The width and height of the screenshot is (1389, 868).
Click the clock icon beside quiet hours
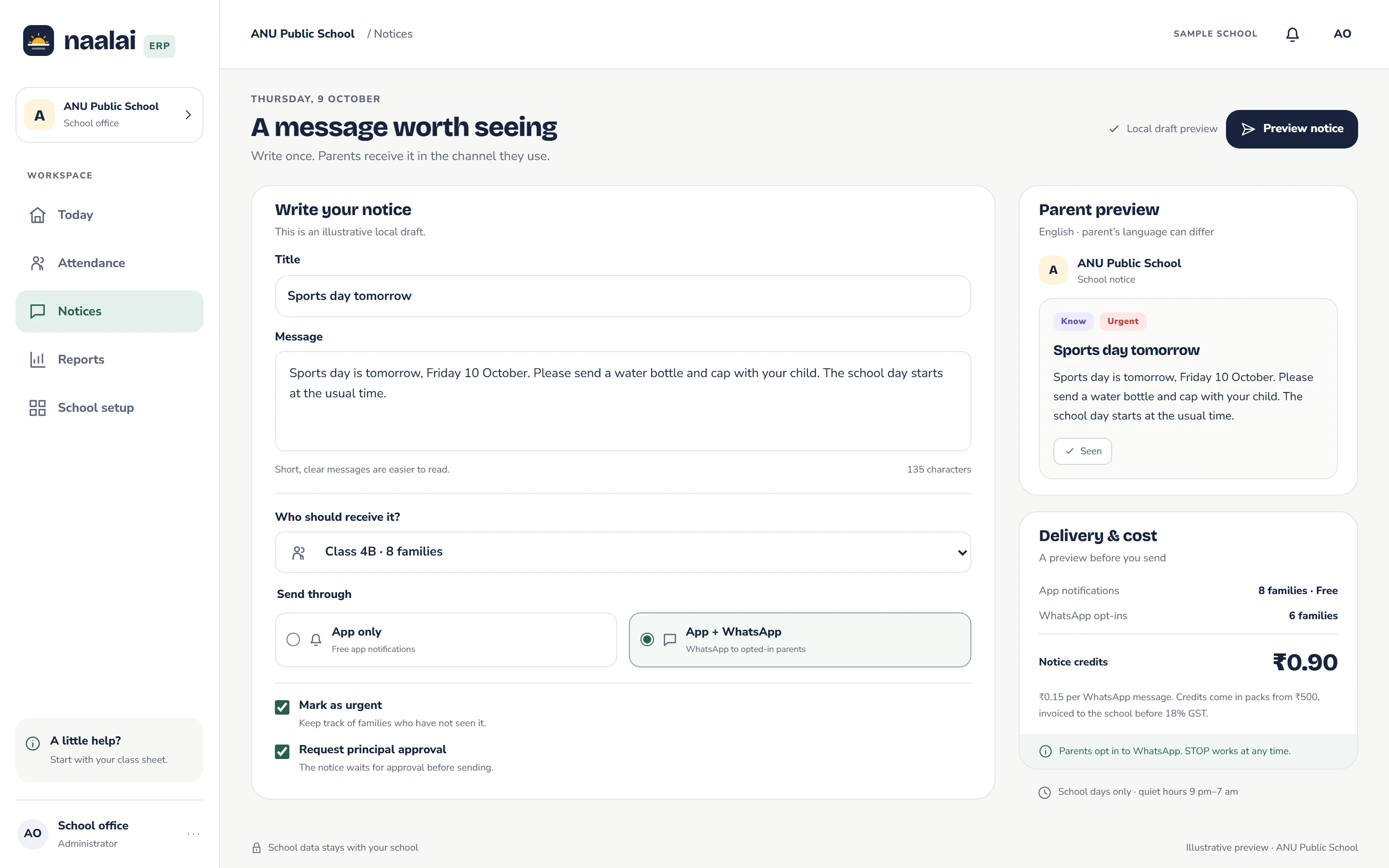1045,792
